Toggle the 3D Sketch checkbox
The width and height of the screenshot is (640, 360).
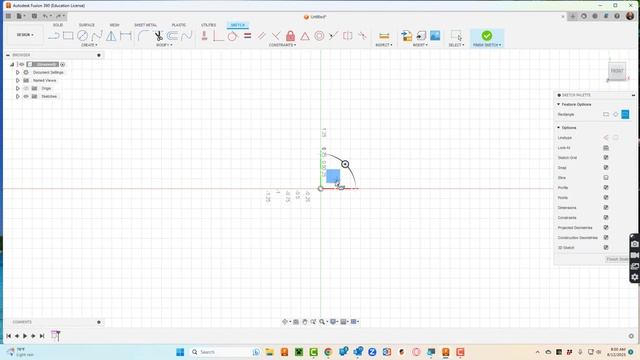click(x=606, y=247)
